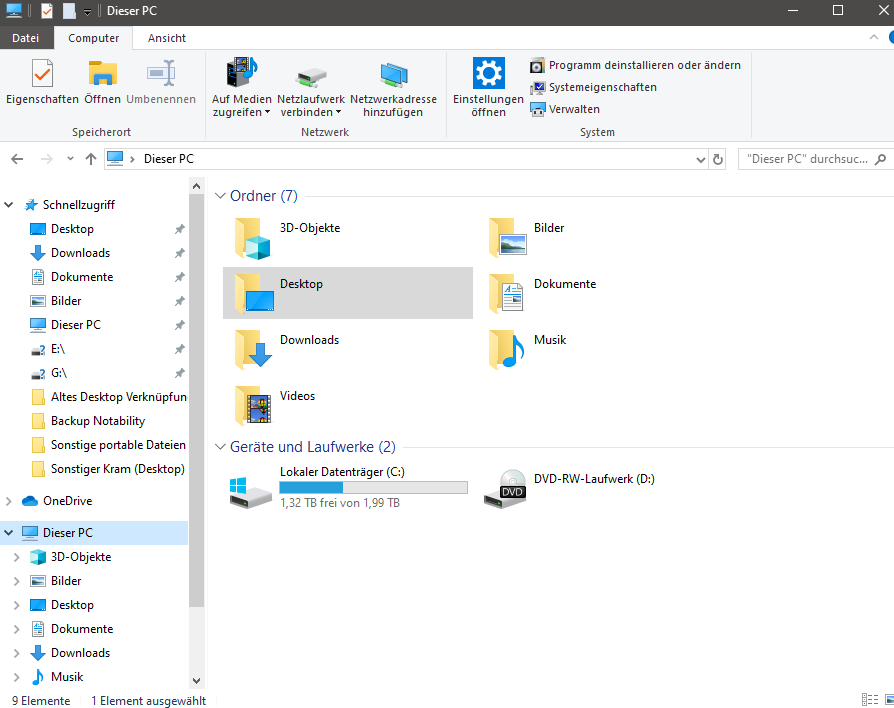Screen dimensions: 894x708
Task: Open Netzlaufwerk verbinden dropdown
Action: [311, 87]
